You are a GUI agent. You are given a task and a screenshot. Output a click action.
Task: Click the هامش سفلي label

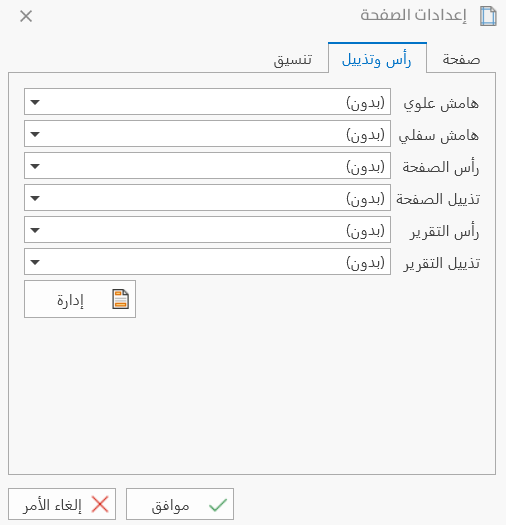(439, 135)
